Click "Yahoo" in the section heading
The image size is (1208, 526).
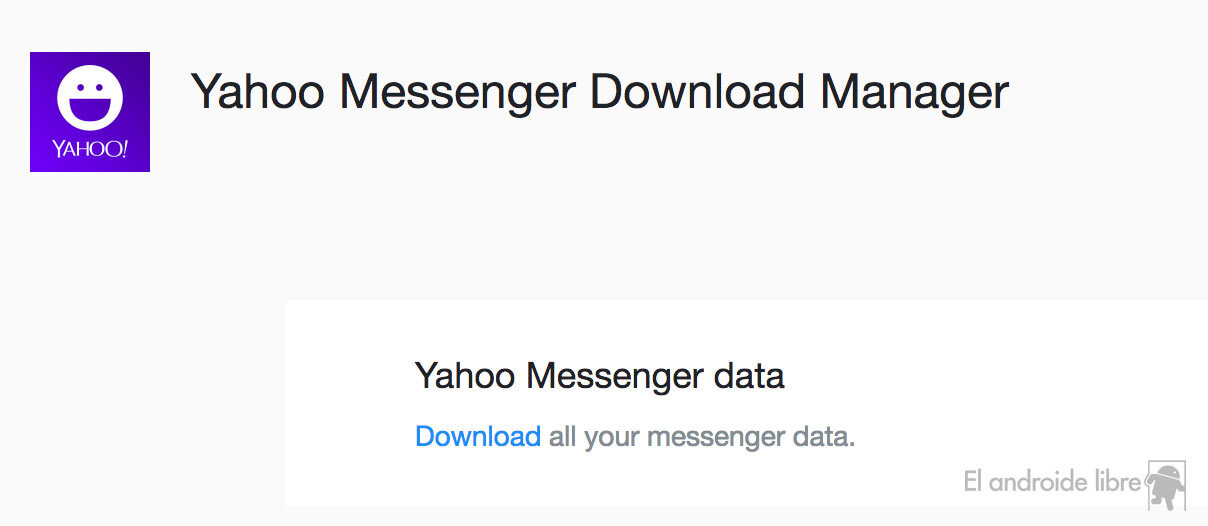click(x=464, y=376)
